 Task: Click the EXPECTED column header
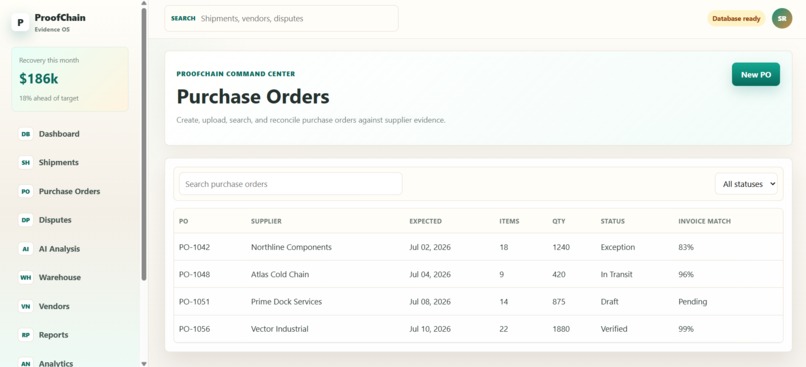tap(426, 222)
